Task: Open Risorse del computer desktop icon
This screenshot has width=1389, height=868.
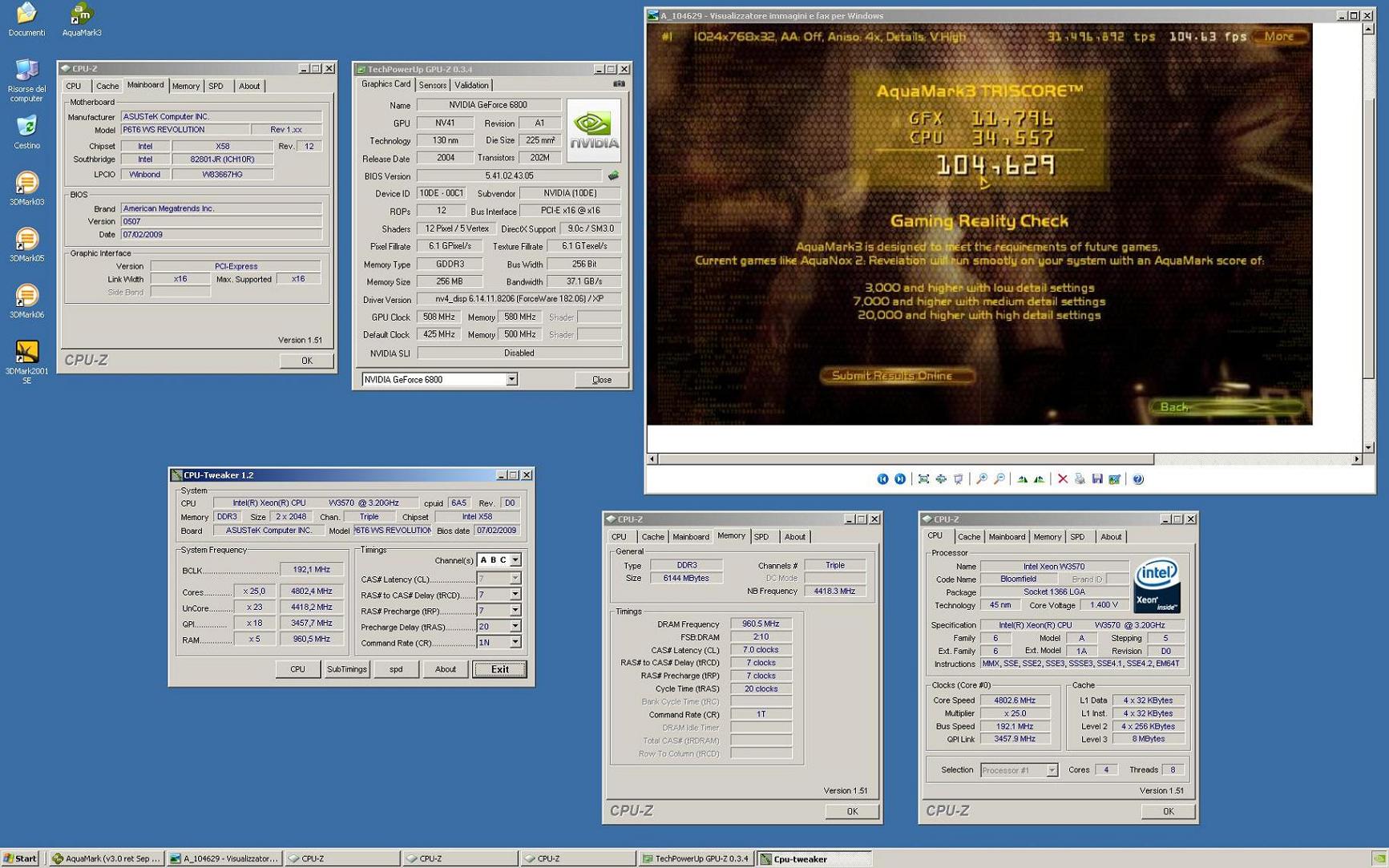Action: (26, 80)
